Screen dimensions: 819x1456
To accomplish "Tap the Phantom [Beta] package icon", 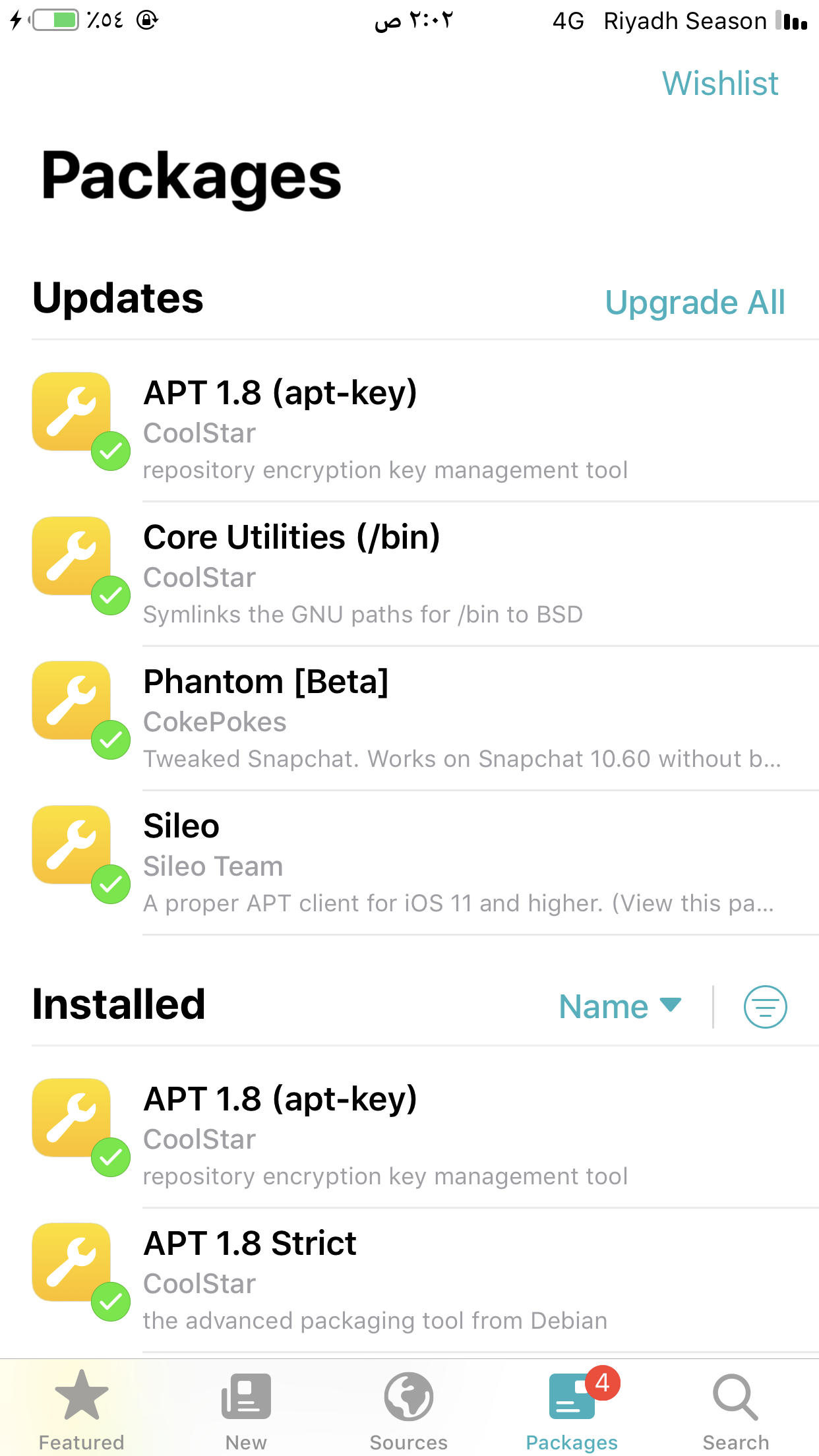I will coord(72,700).
